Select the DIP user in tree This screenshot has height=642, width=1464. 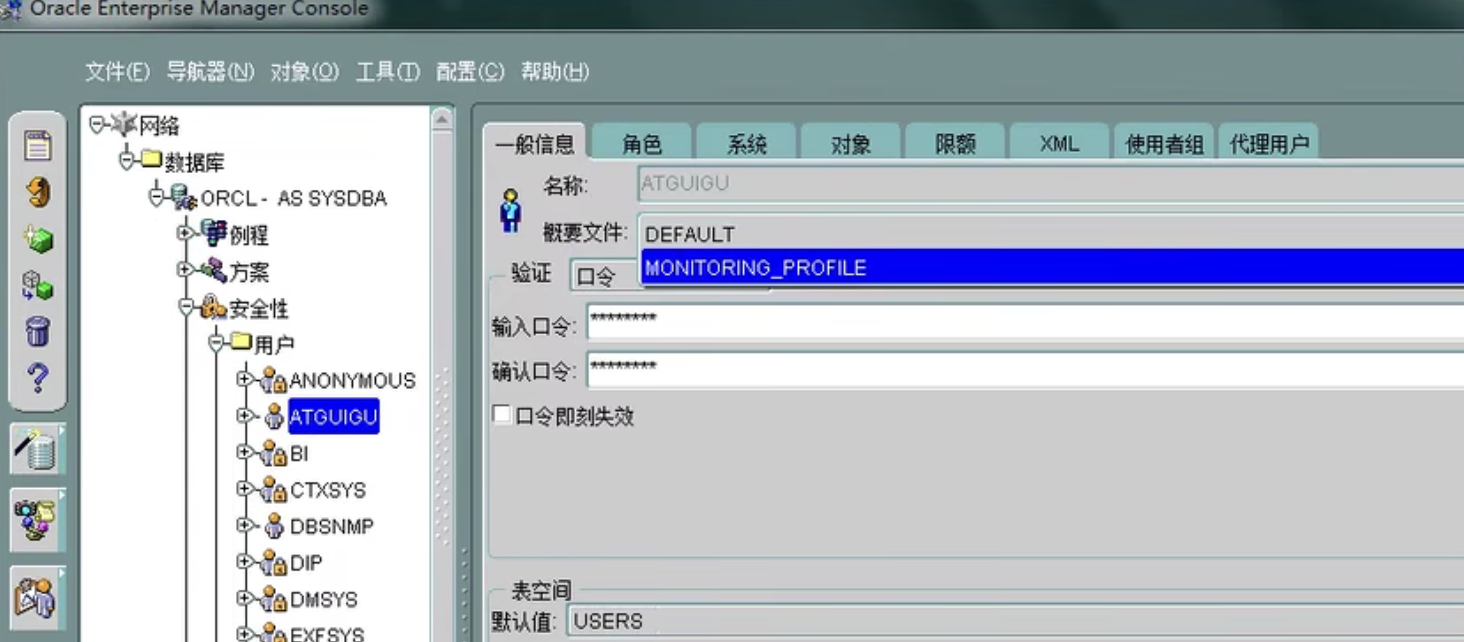[306, 563]
